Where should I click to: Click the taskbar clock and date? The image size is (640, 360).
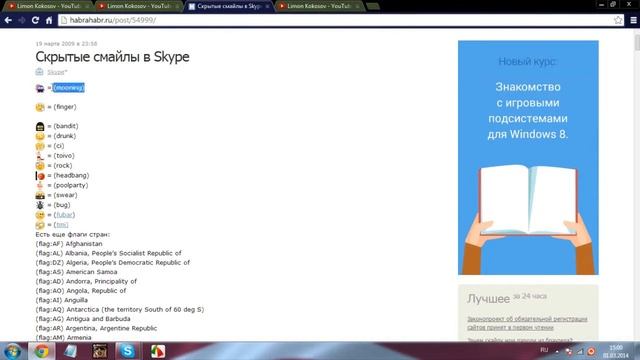pos(616,351)
